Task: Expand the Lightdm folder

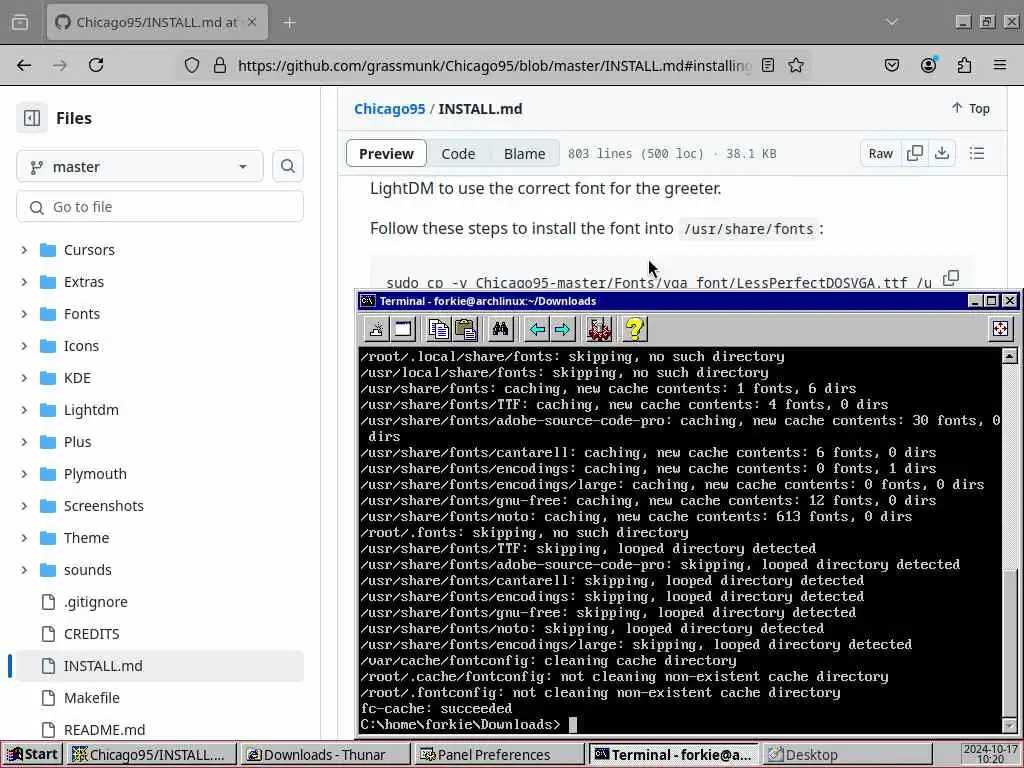Action: click(x=24, y=410)
